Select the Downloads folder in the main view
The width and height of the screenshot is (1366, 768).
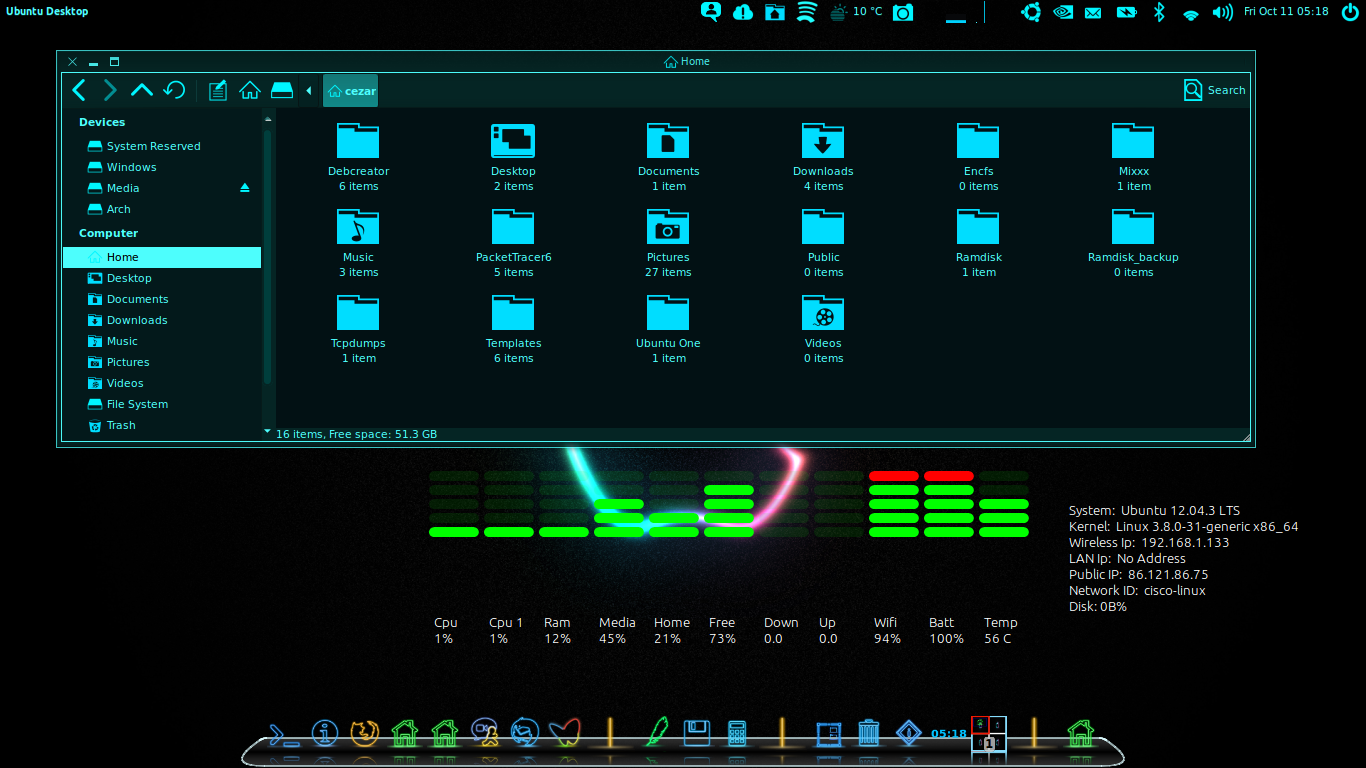click(823, 157)
